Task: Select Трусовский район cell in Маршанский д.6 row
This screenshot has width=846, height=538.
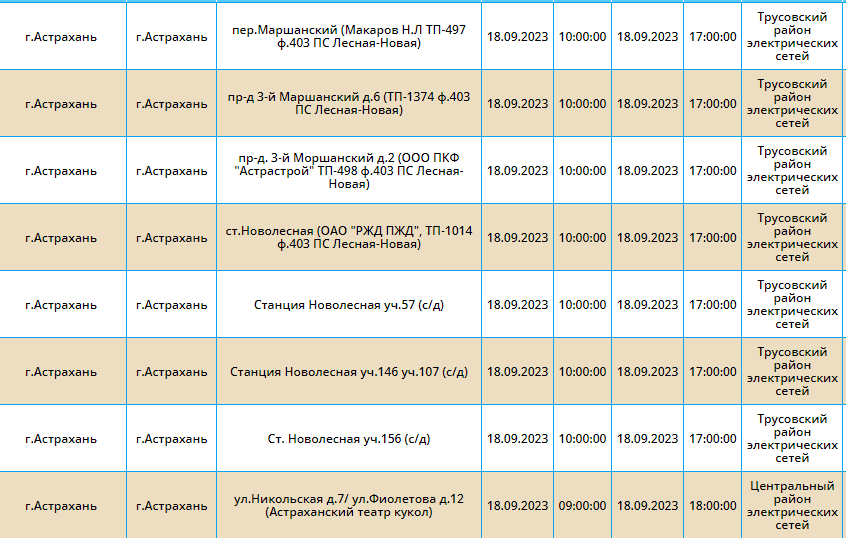Action: pyautogui.click(x=792, y=103)
